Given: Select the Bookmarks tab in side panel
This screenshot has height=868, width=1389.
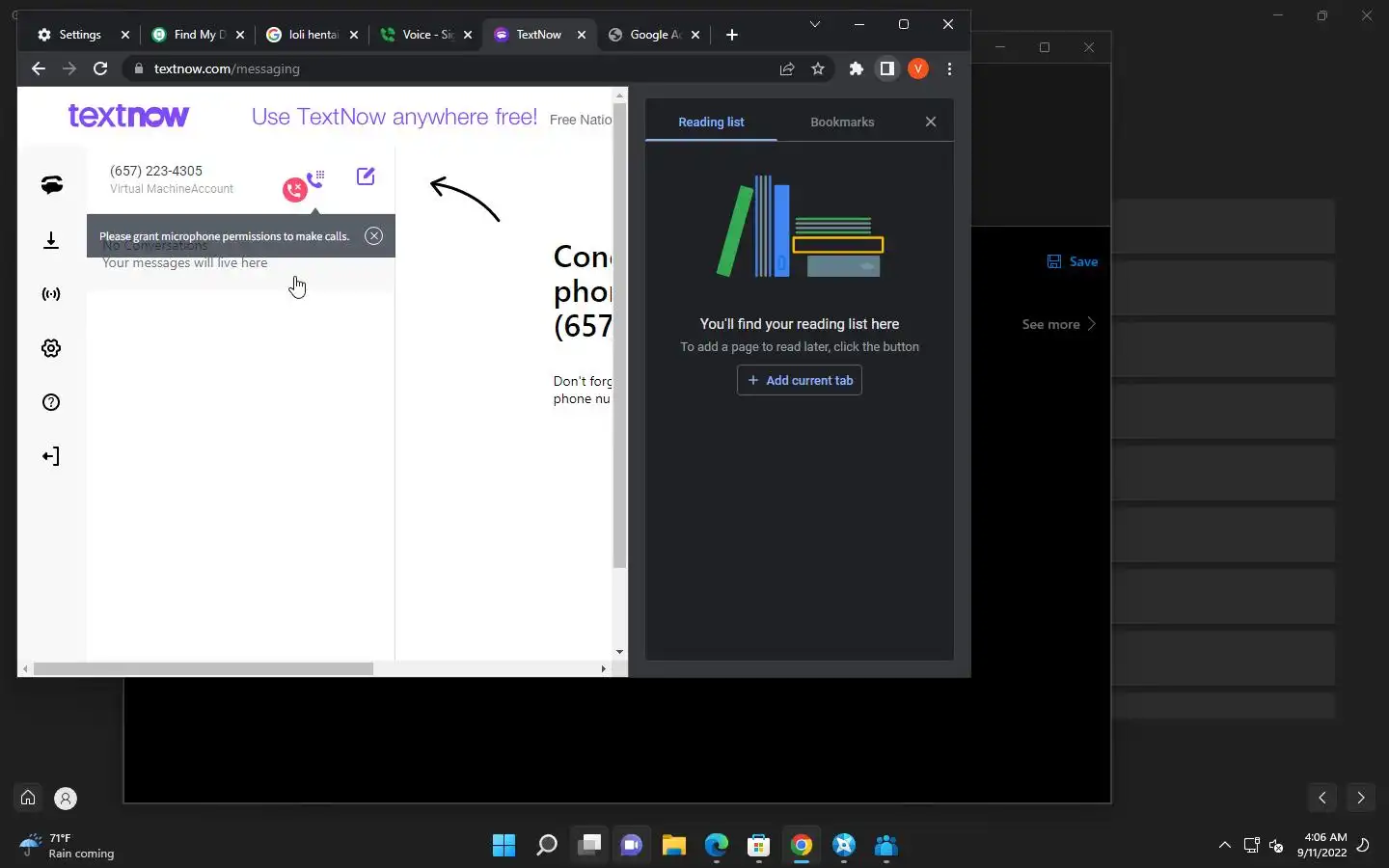Looking at the screenshot, I should (x=842, y=122).
